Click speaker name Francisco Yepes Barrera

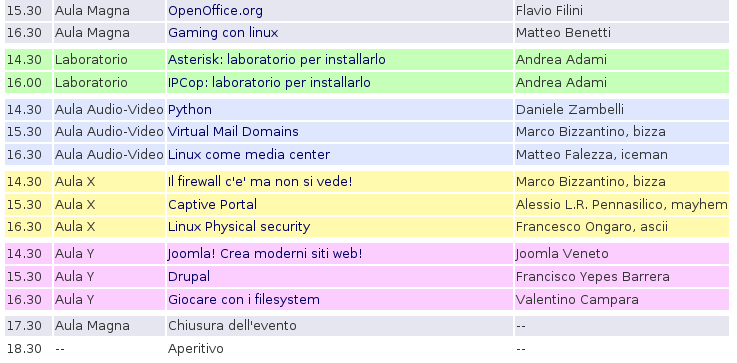click(x=593, y=276)
